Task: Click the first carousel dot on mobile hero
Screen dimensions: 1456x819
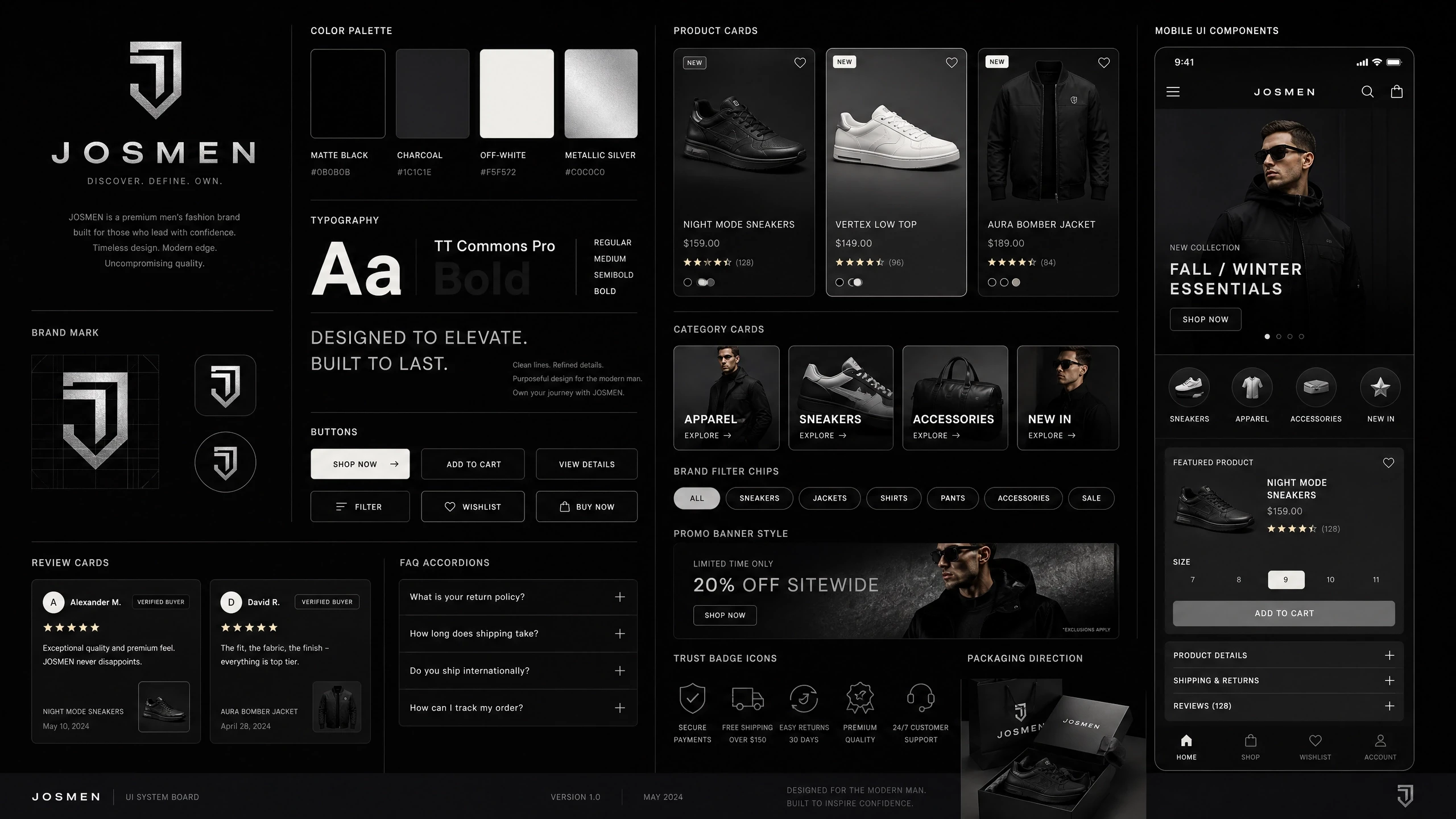Action: point(1267,337)
